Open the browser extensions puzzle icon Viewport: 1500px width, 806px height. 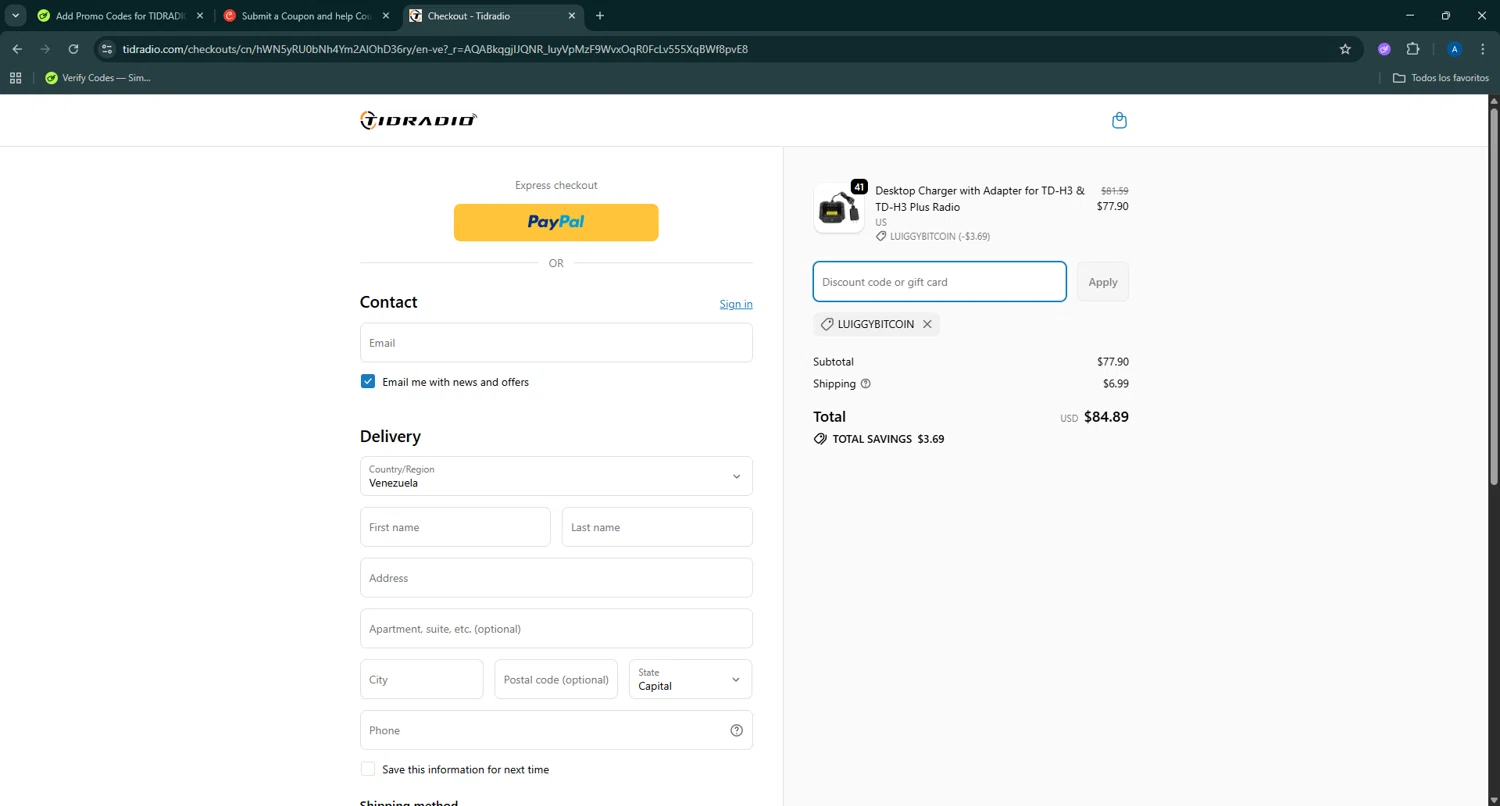click(x=1413, y=49)
